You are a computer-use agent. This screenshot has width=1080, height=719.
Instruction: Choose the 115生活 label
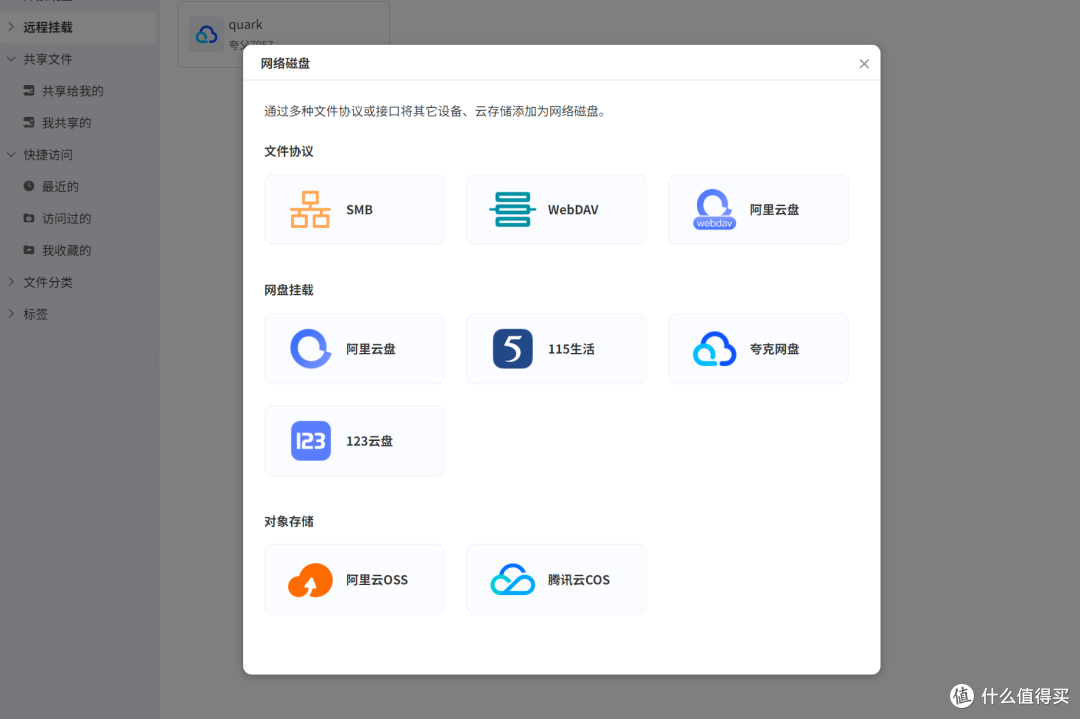click(x=571, y=349)
